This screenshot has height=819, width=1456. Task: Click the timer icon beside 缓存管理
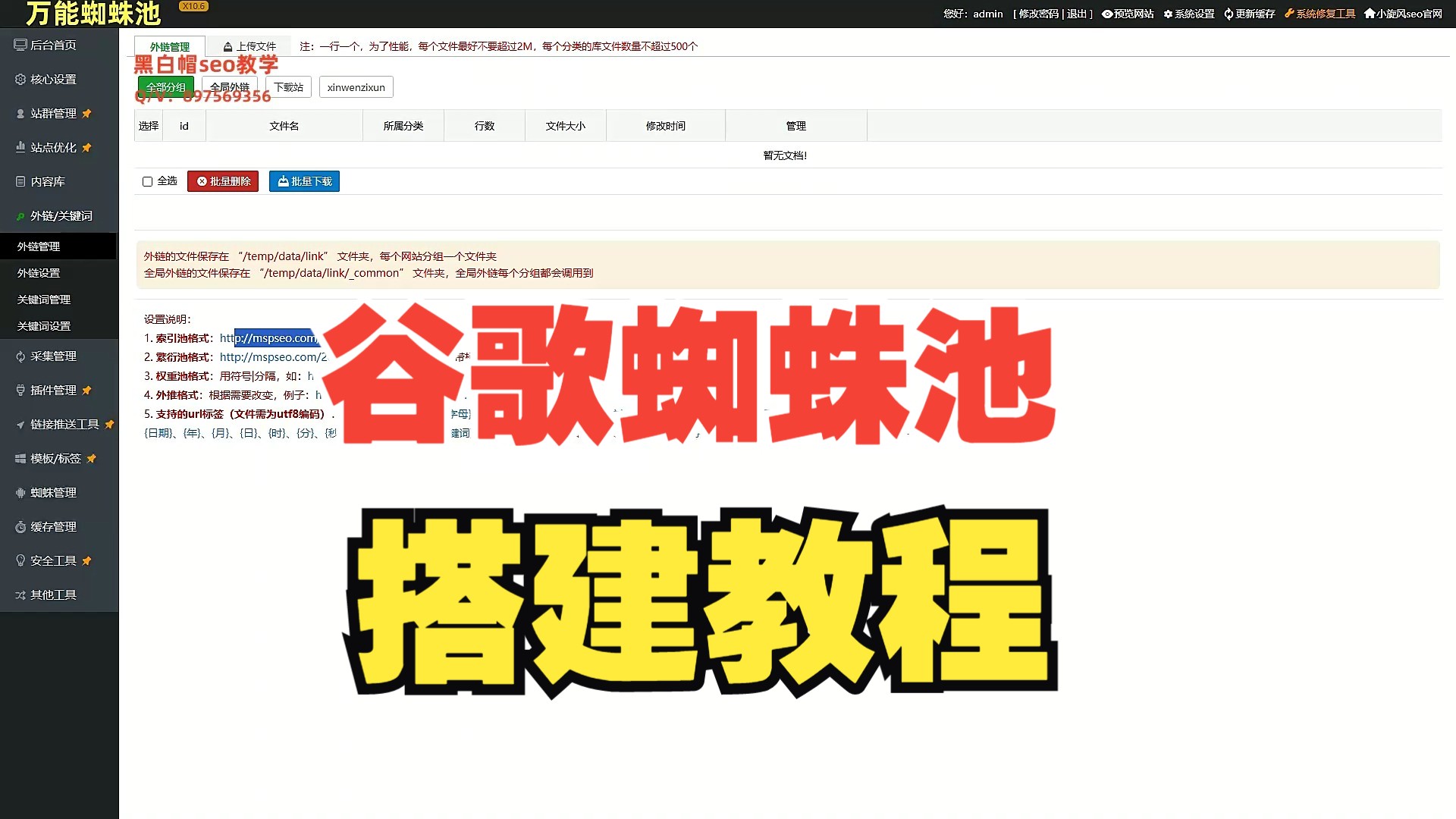[20, 527]
